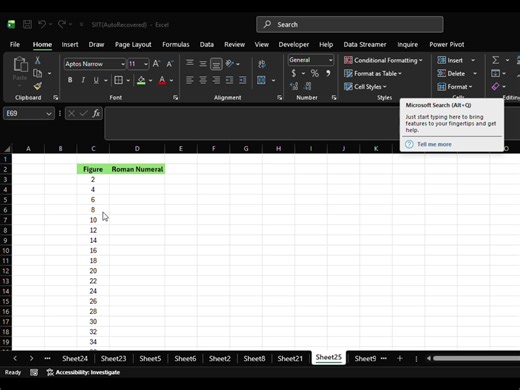
Task: Click Middle Align icon
Action: [203, 63]
